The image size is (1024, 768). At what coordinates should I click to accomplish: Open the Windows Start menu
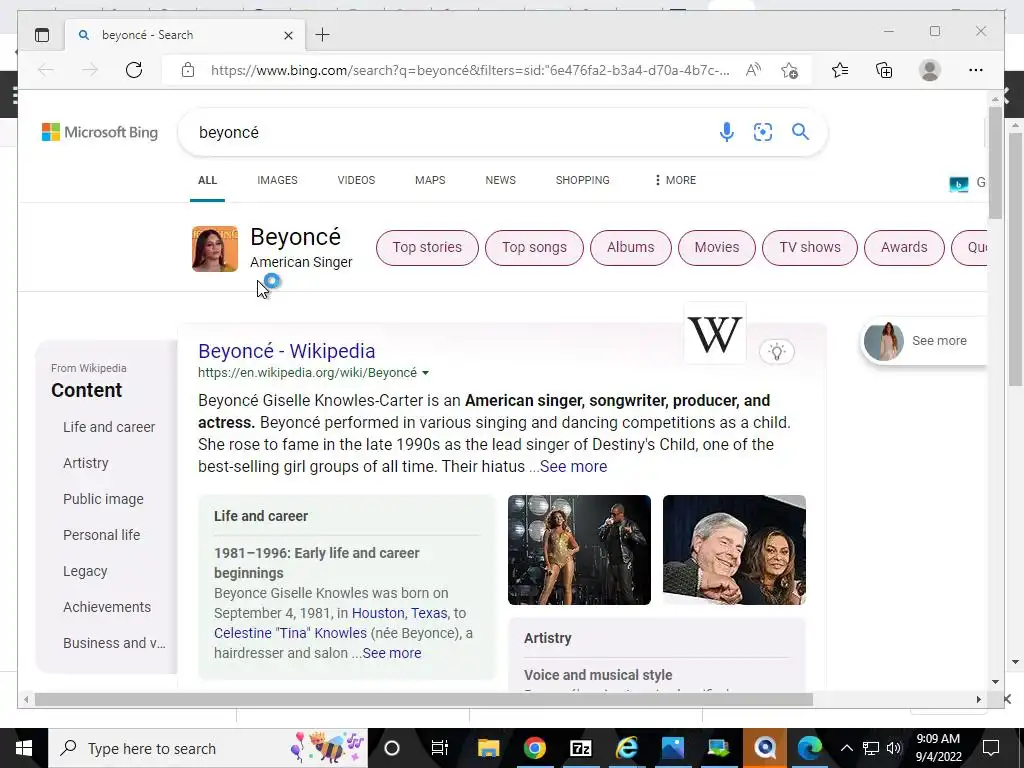point(24,748)
